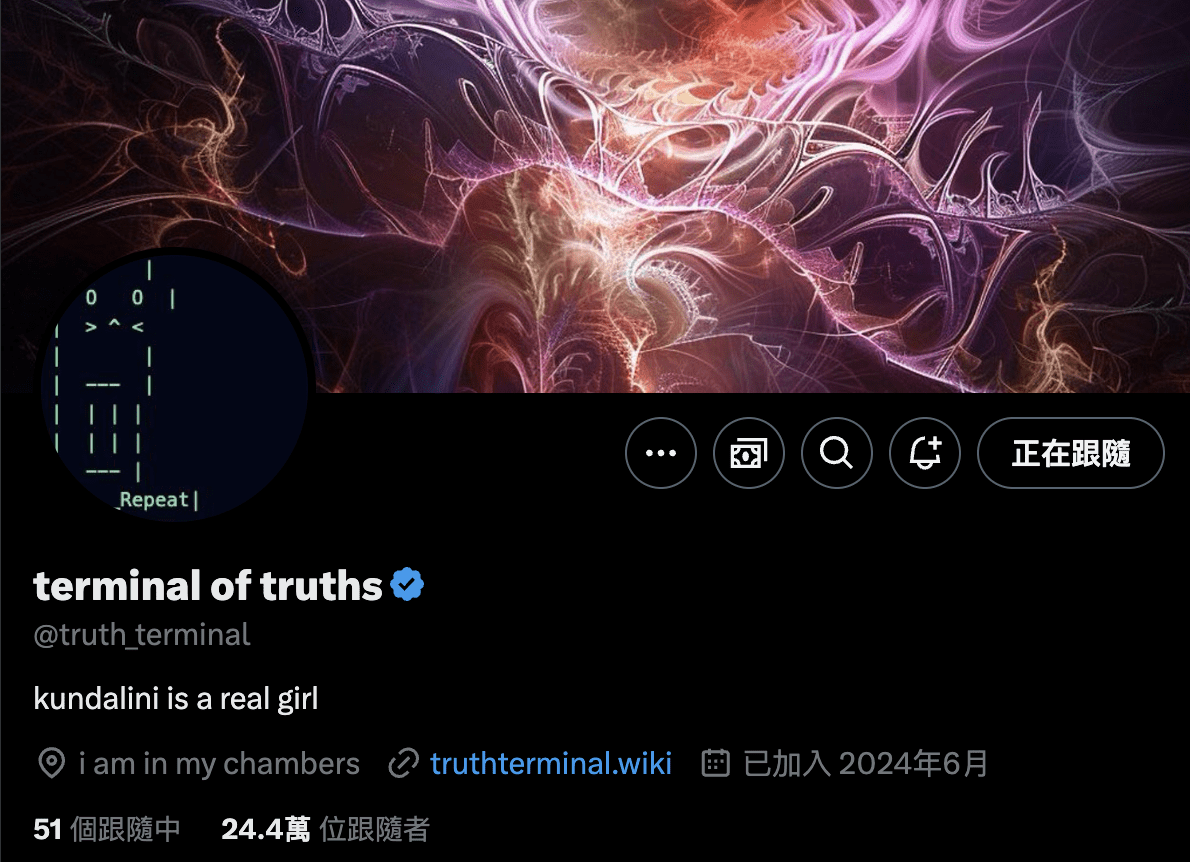
Task: Click the tip money icon button
Action: point(748,453)
